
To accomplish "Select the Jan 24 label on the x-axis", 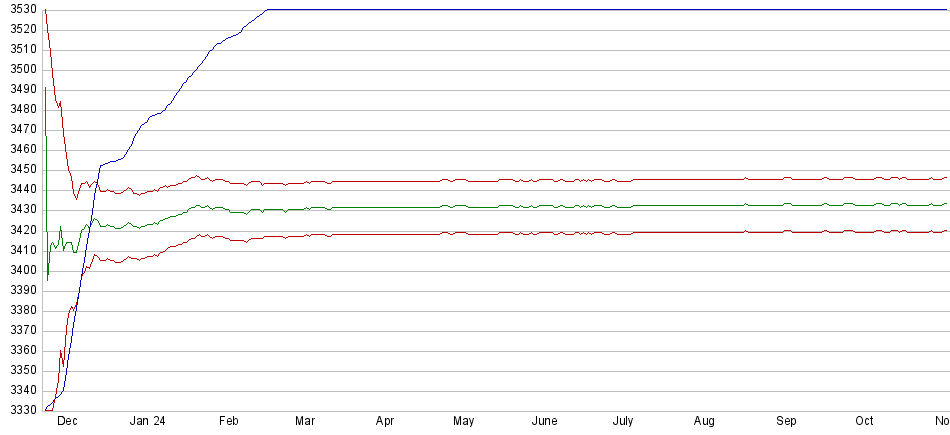I will 147,421.
